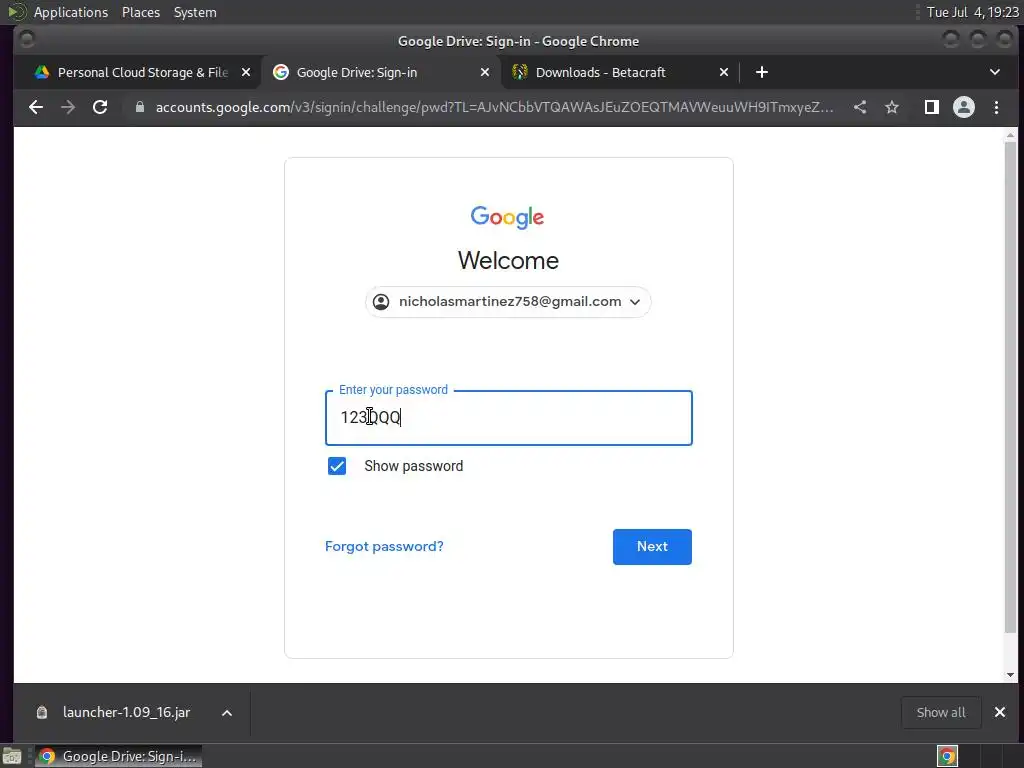Screen dimensions: 1024x768
Task: Open the Chrome profile avatar menu
Action: pyautogui.click(x=964, y=107)
